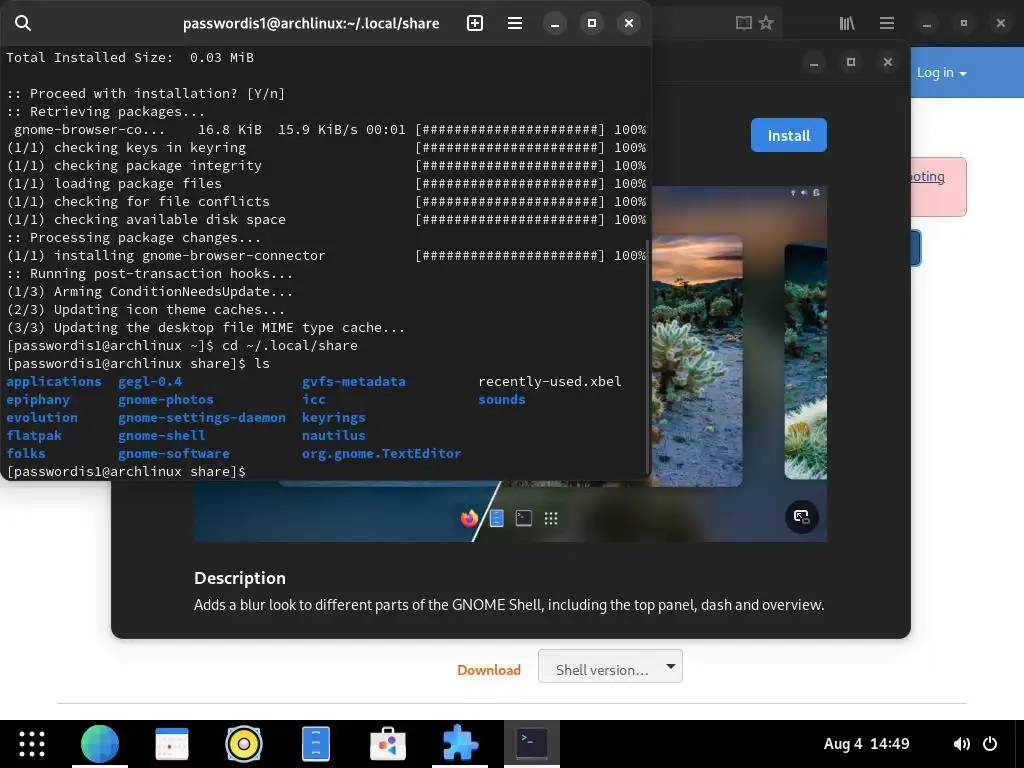
Task: Install the Blur my Shell extension
Action: (x=788, y=135)
